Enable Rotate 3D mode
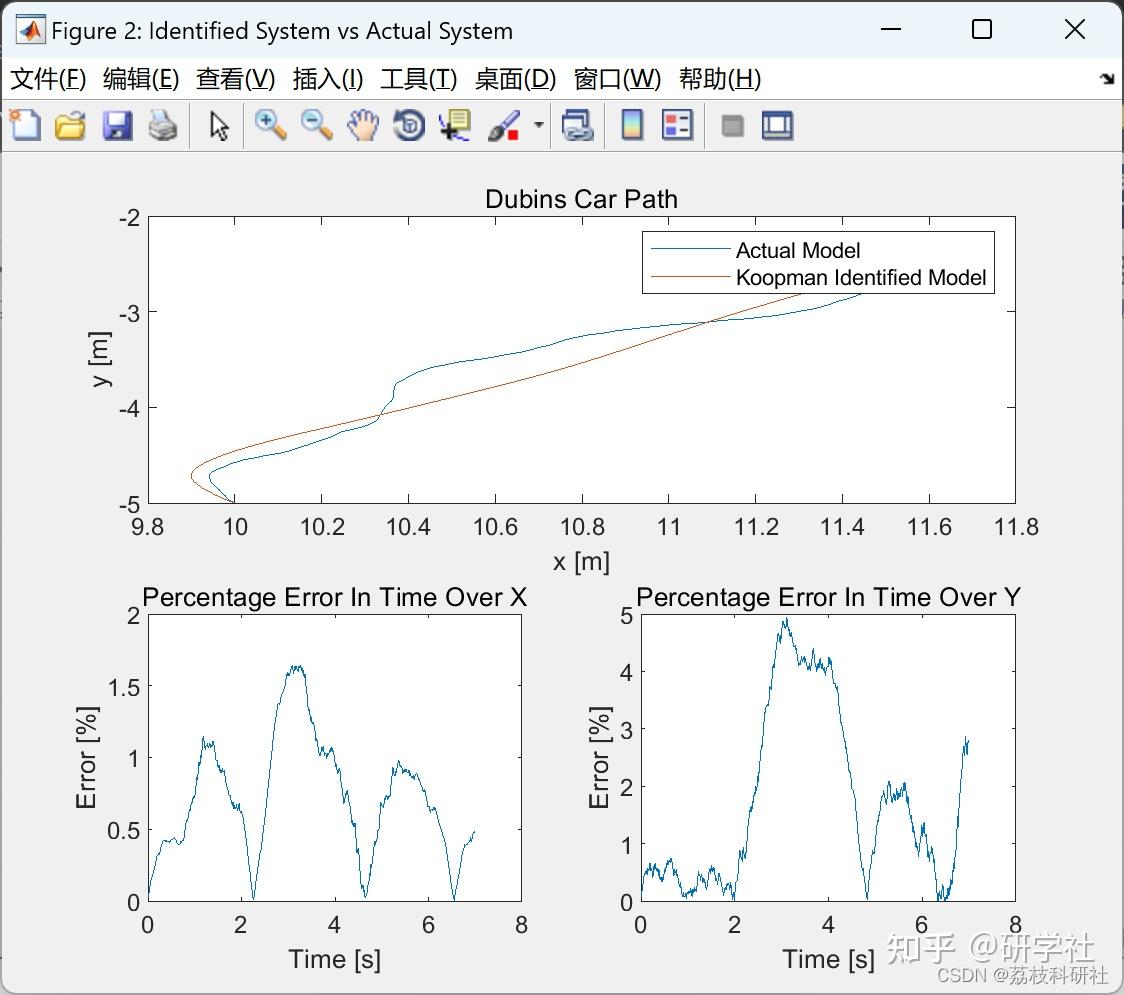The height and width of the screenshot is (995, 1124). [x=408, y=125]
